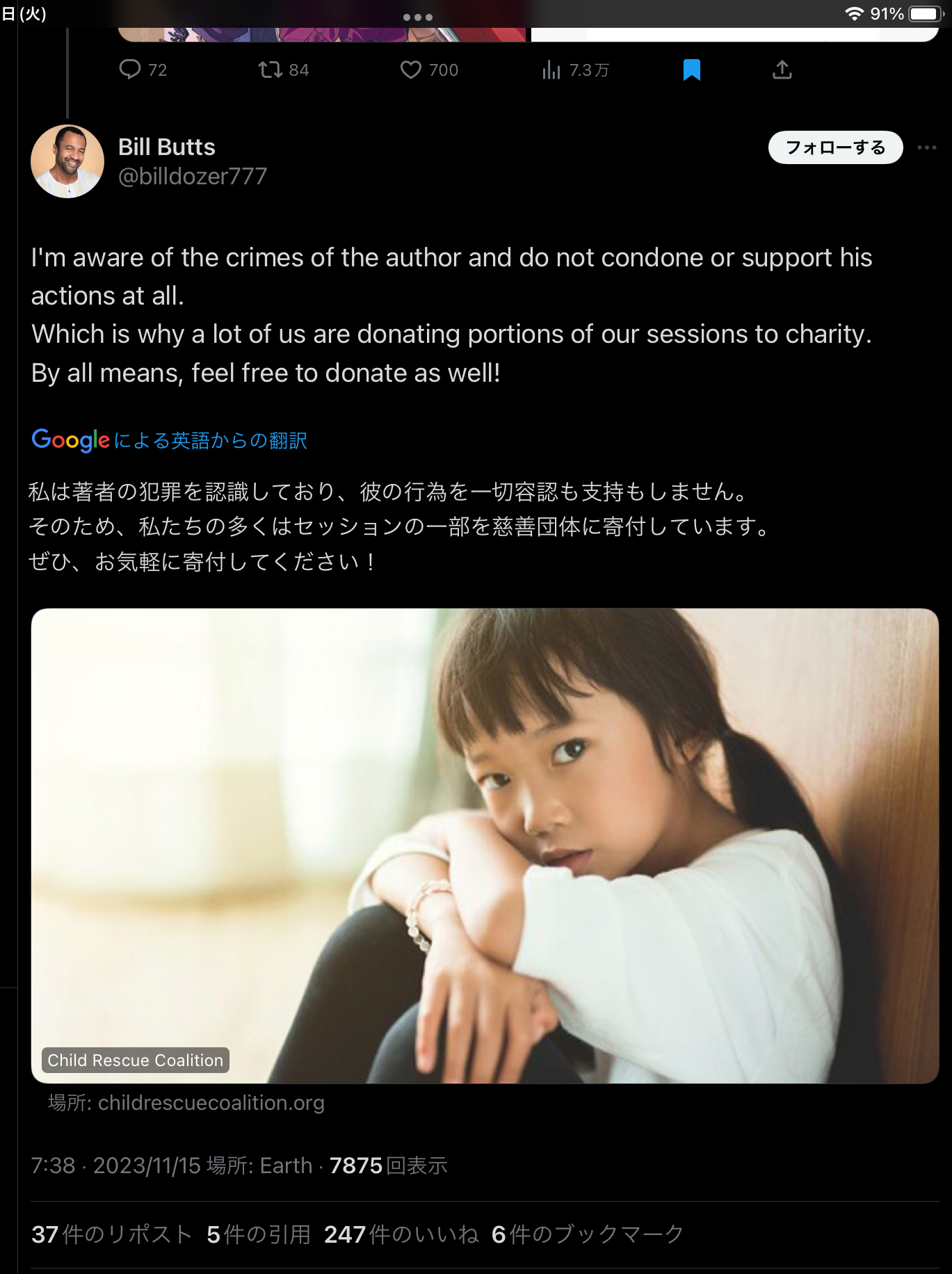The width and height of the screenshot is (952, 1274).
Task: Open Bill Butts profile avatar
Action: [67, 161]
